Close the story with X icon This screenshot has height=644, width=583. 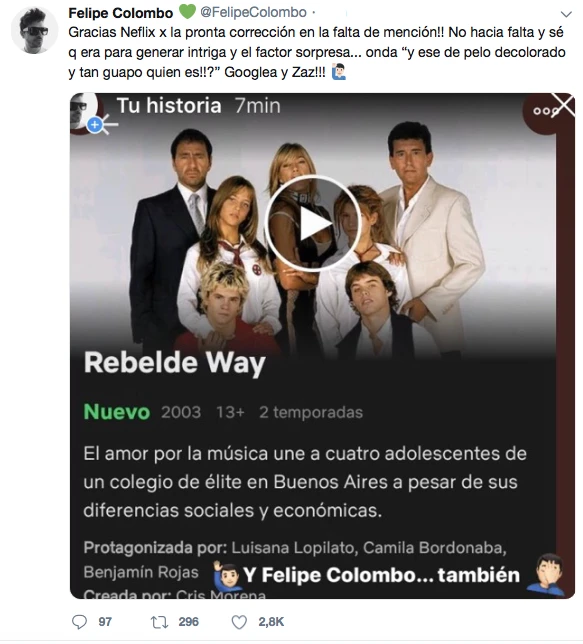(x=563, y=105)
